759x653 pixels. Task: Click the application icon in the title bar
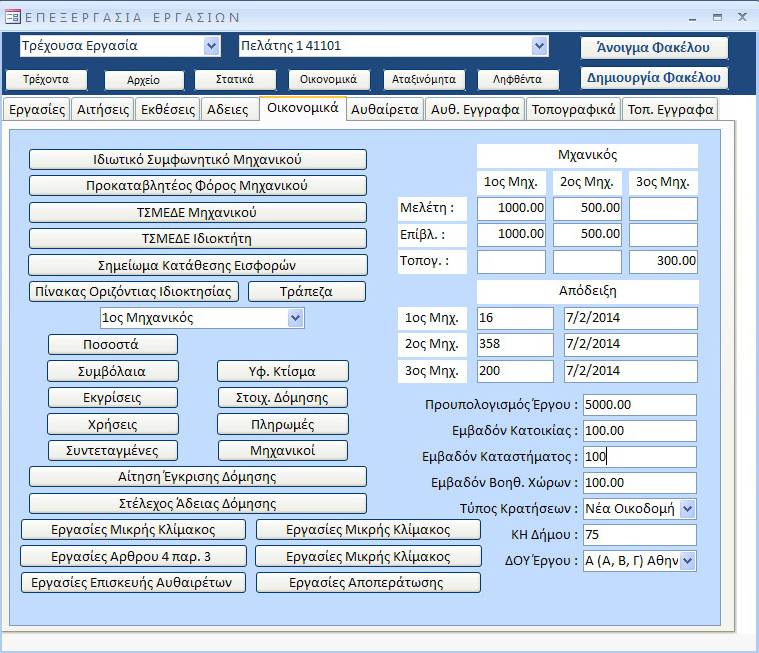point(12,16)
